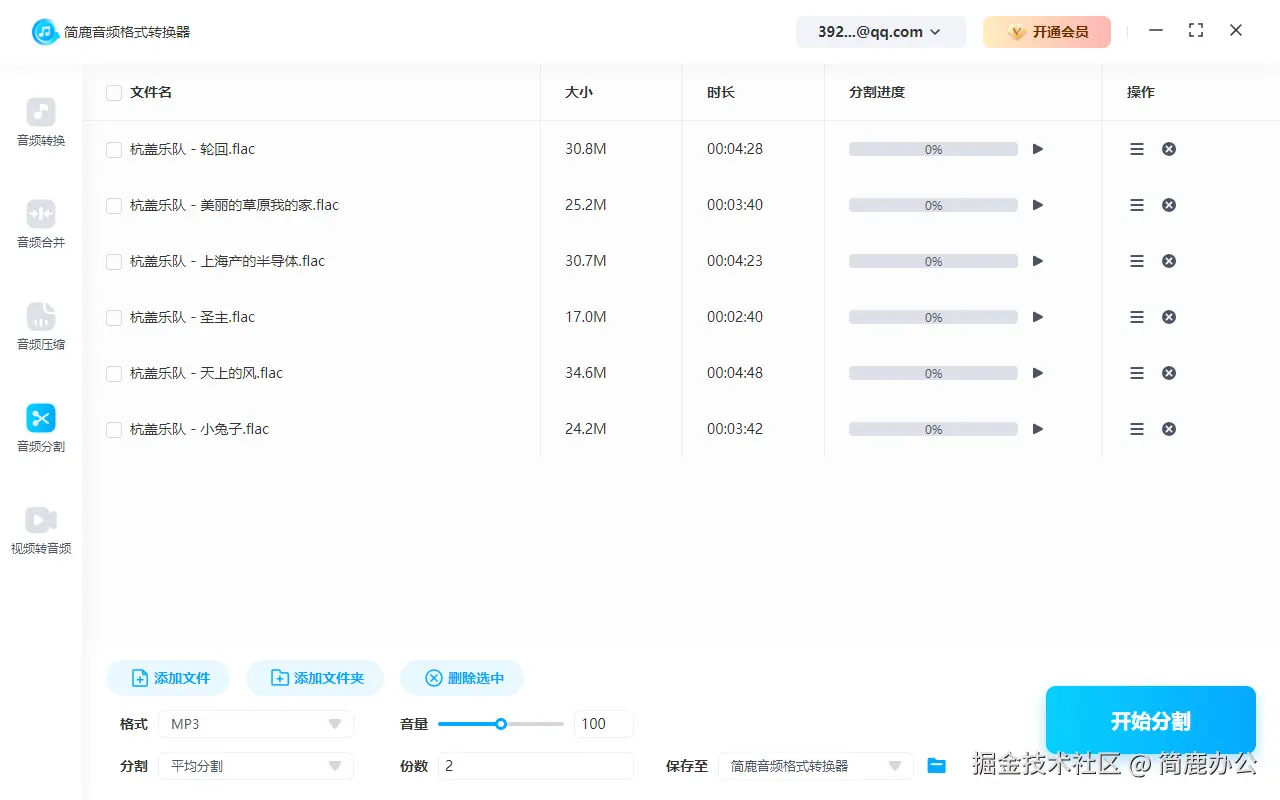The image size is (1280, 800).
Task: Click the 添加文件夹 button
Action: 315,678
